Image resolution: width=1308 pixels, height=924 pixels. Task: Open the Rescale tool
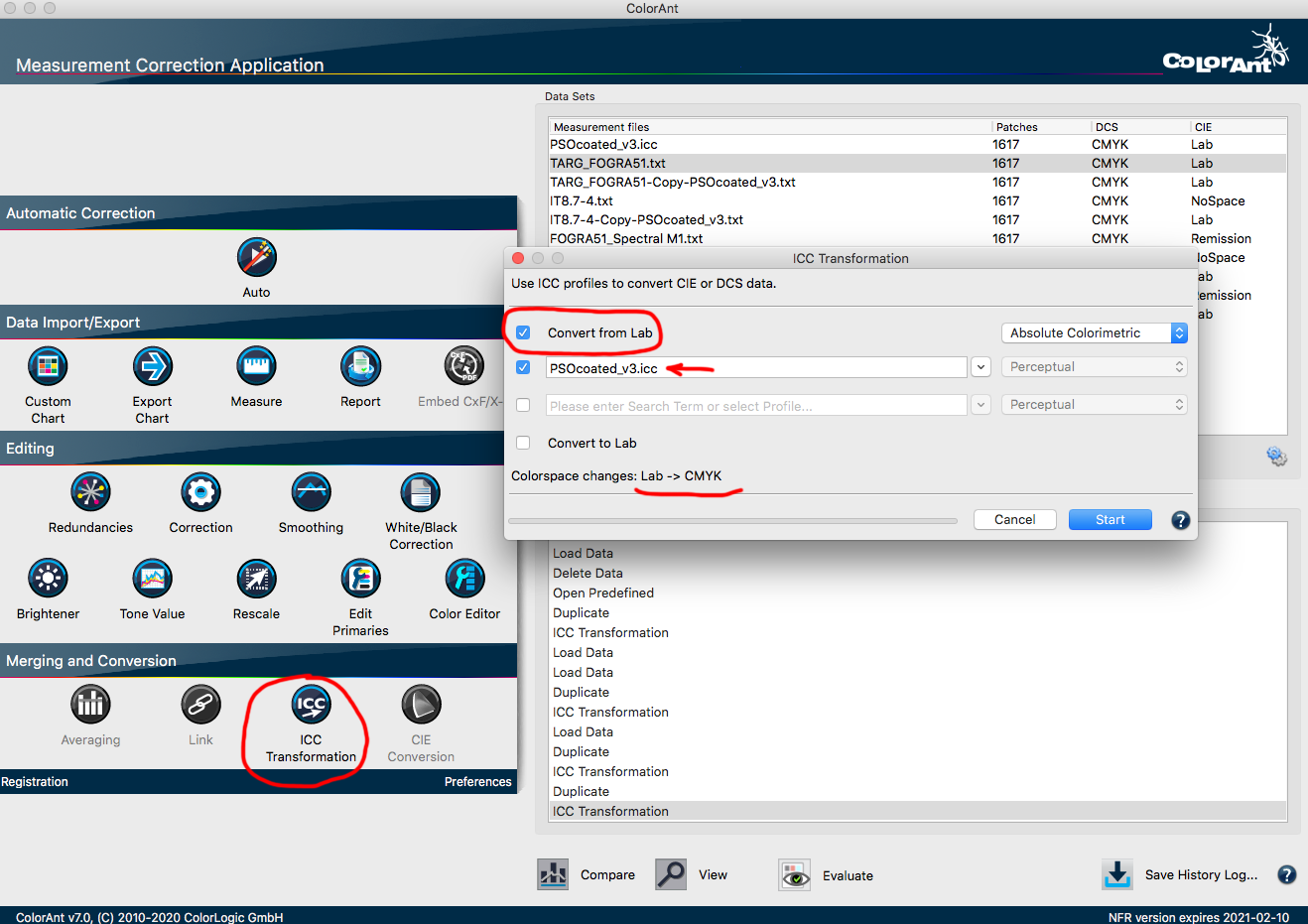coord(256,579)
